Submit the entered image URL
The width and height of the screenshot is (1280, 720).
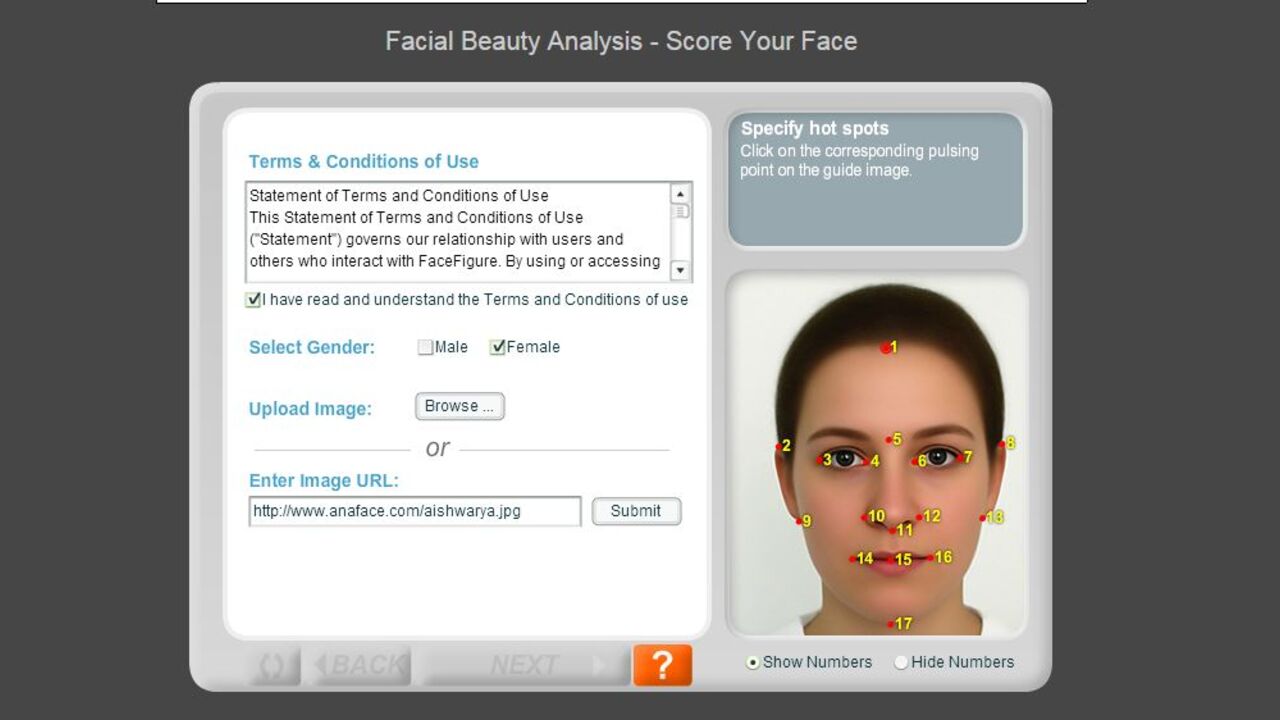tap(636, 511)
